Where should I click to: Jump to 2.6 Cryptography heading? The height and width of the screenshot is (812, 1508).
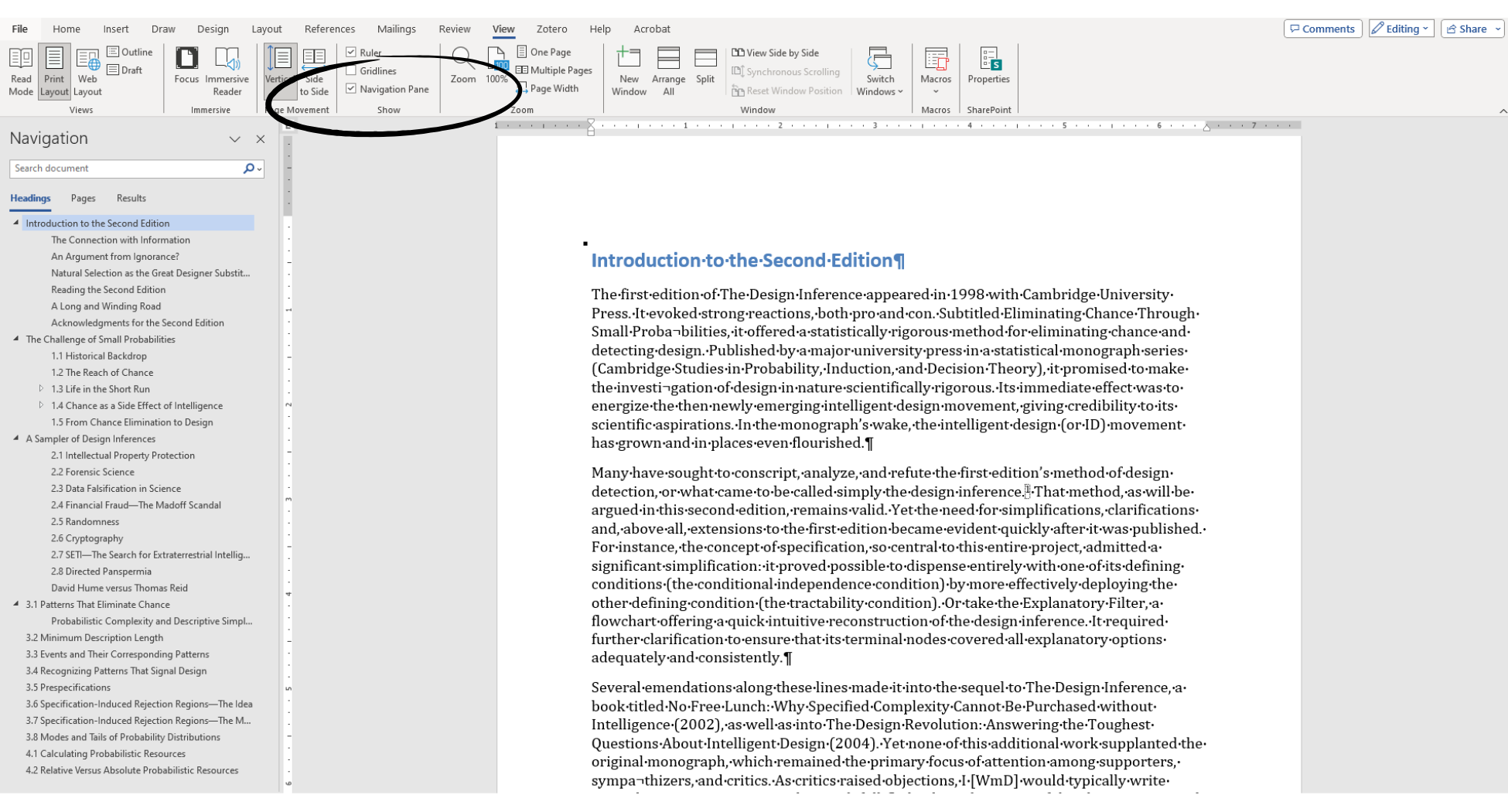point(87,538)
